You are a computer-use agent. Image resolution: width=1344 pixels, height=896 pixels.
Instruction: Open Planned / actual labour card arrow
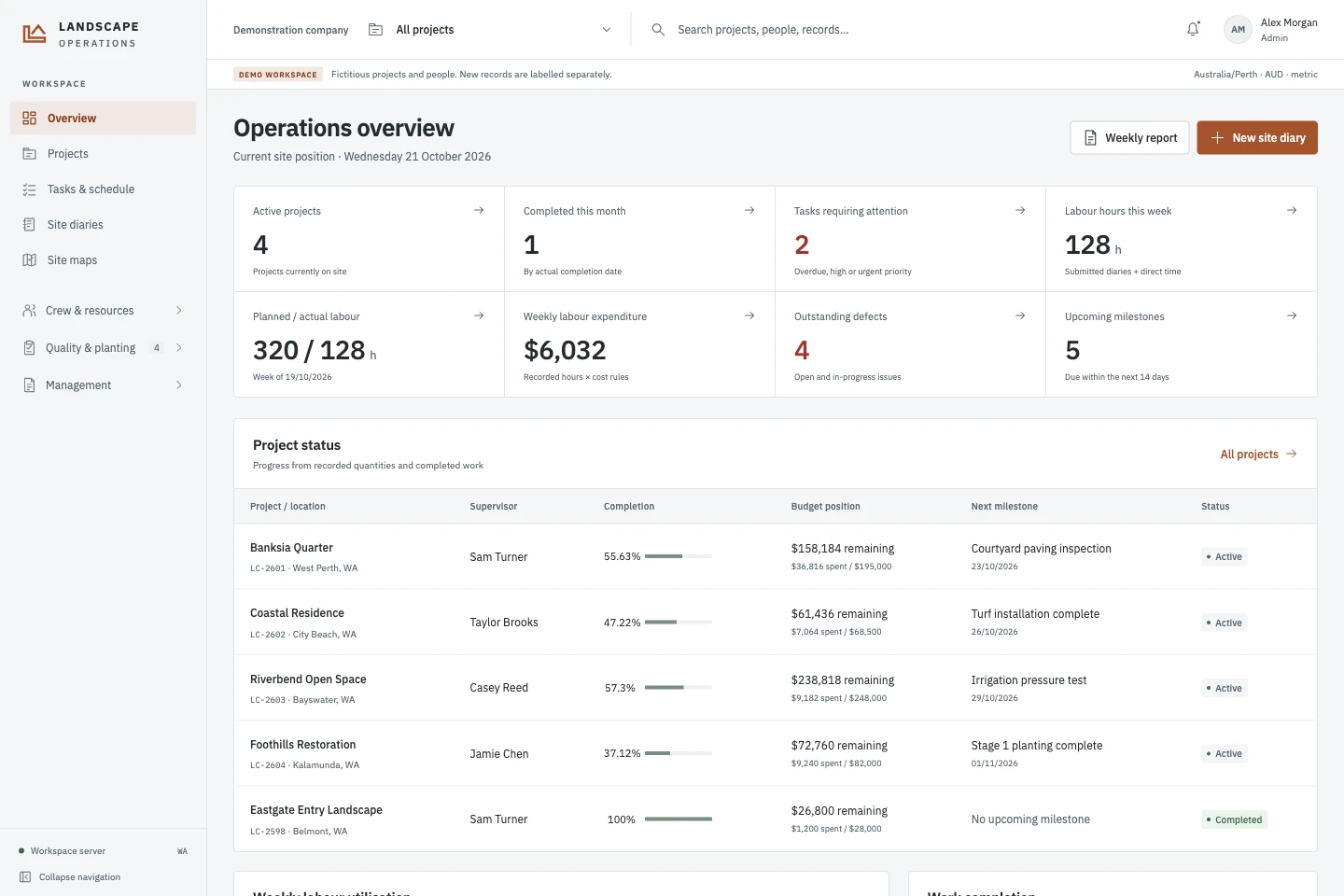pyautogui.click(x=479, y=315)
